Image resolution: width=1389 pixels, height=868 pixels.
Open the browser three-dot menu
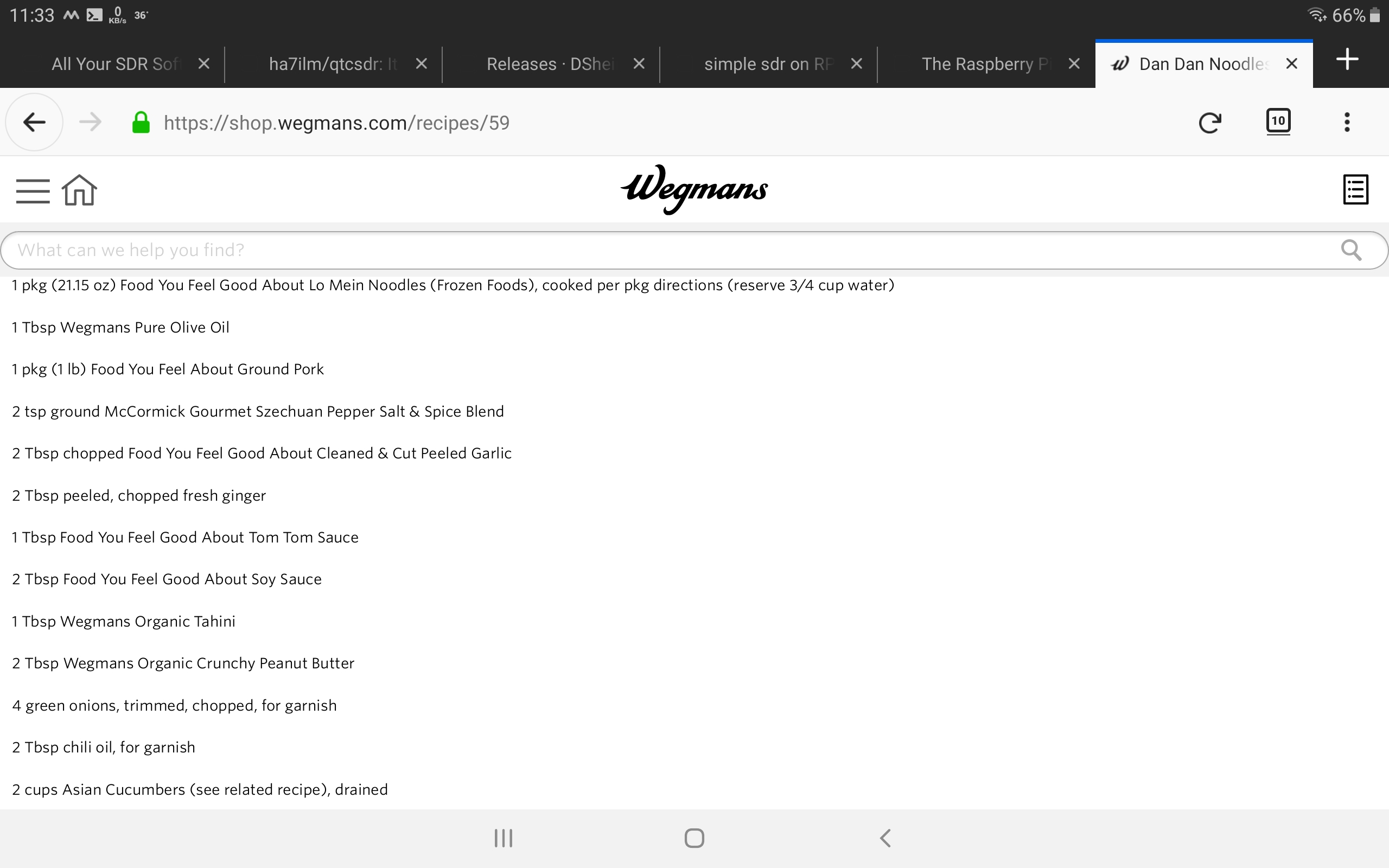(x=1347, y=122)
